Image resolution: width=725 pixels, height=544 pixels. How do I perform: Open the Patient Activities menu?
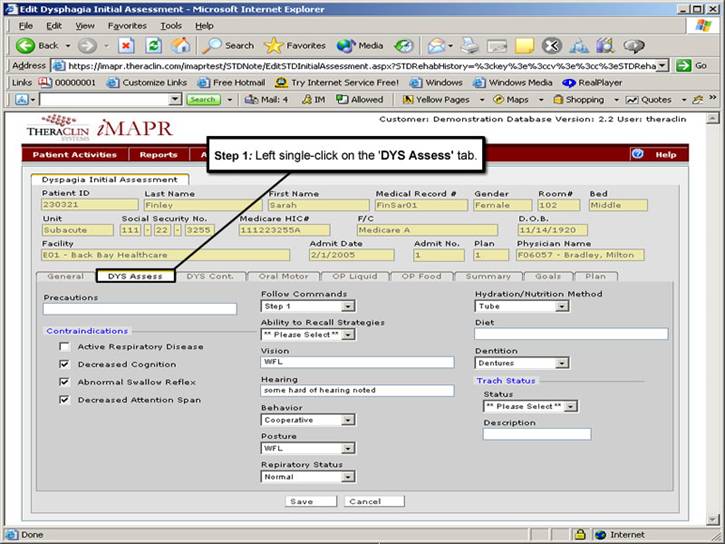coord(75,154)
